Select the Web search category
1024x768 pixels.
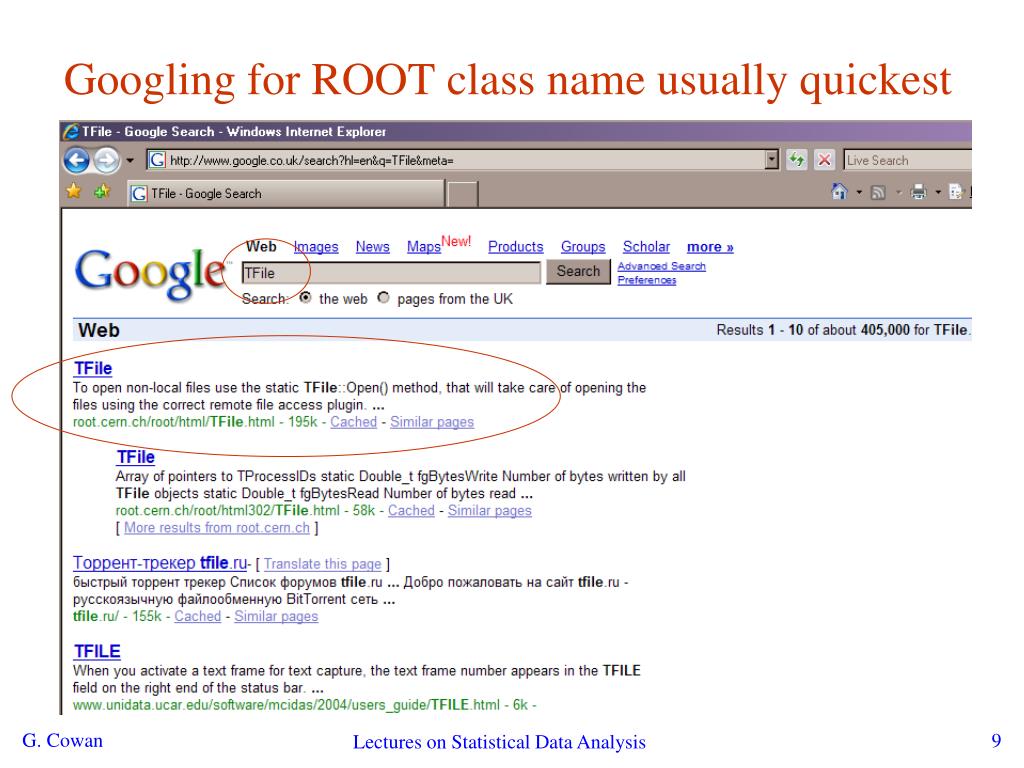(x=261, y=246)
